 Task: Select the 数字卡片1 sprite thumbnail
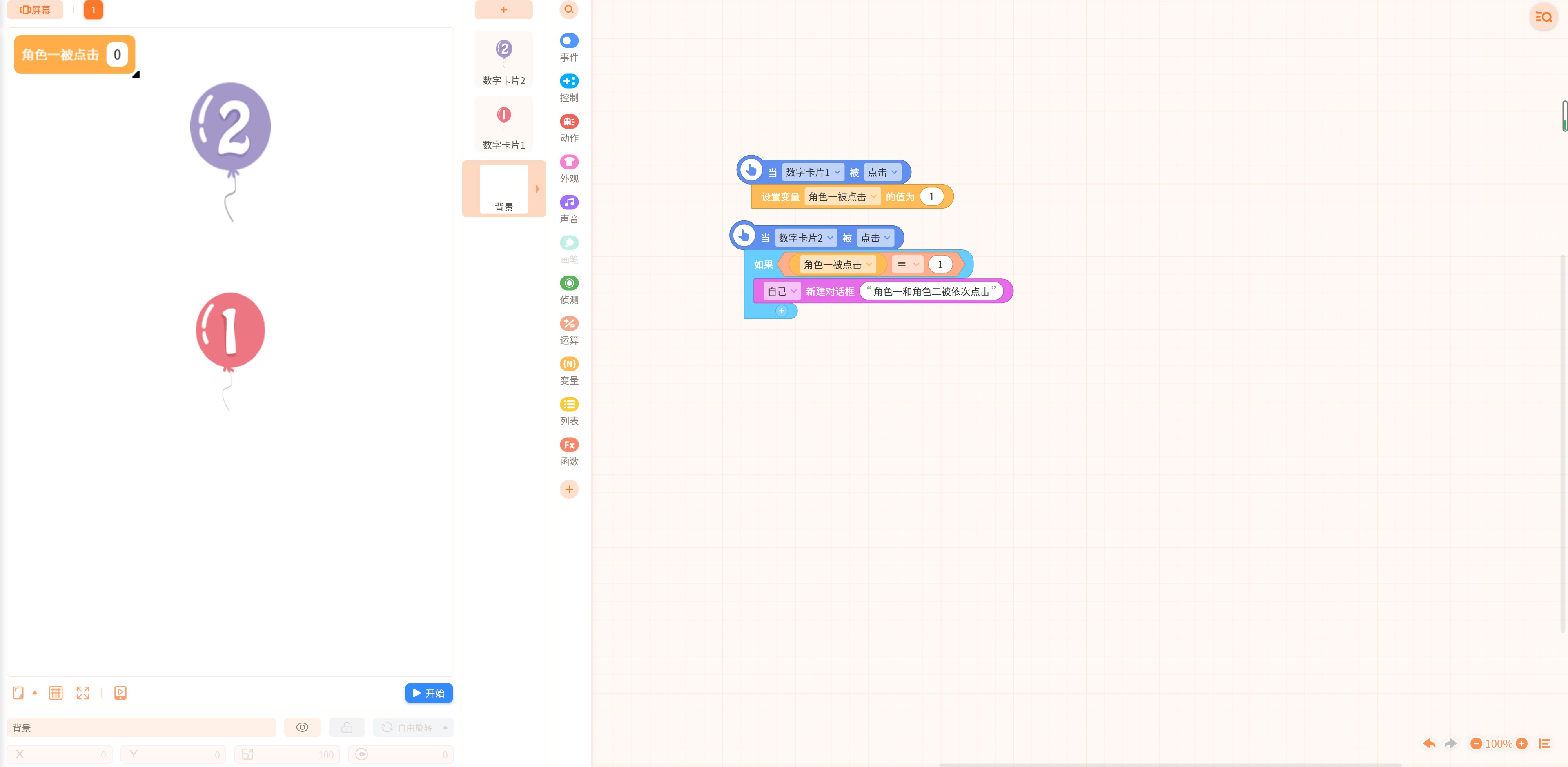[x=503, y=124]
